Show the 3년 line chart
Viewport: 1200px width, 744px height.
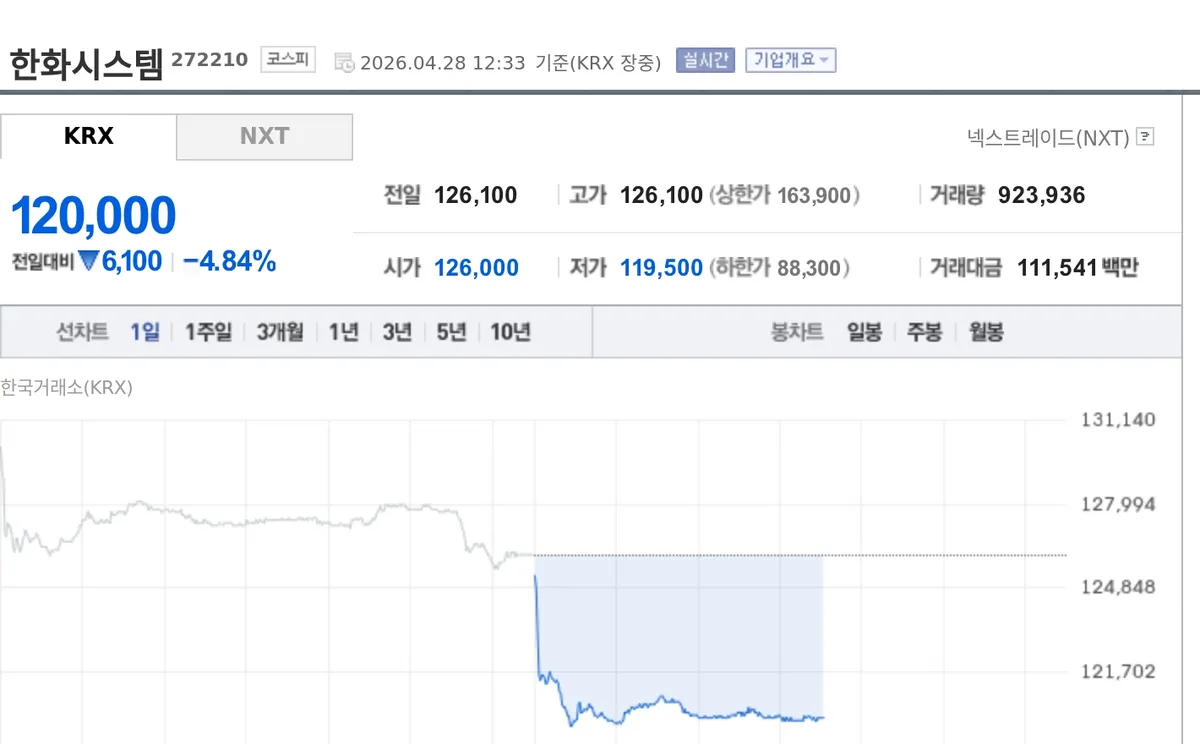point(397,332)
